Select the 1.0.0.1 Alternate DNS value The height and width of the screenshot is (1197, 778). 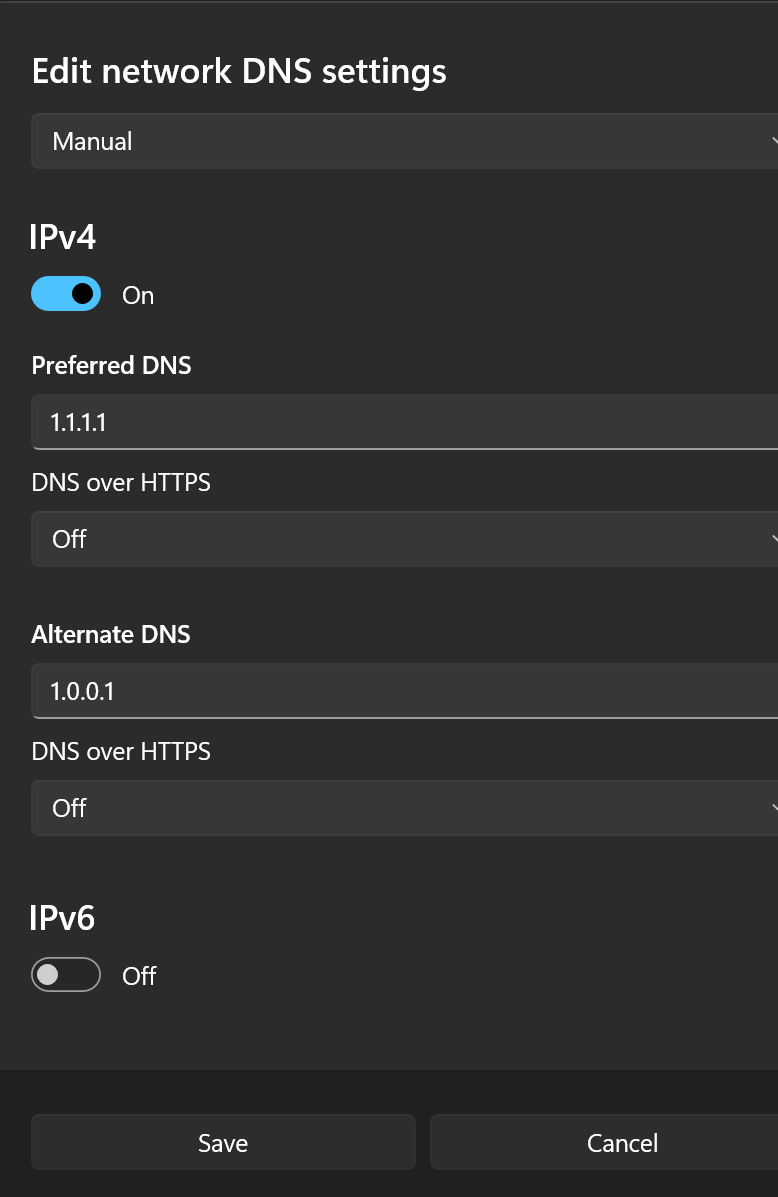(80, 691)
